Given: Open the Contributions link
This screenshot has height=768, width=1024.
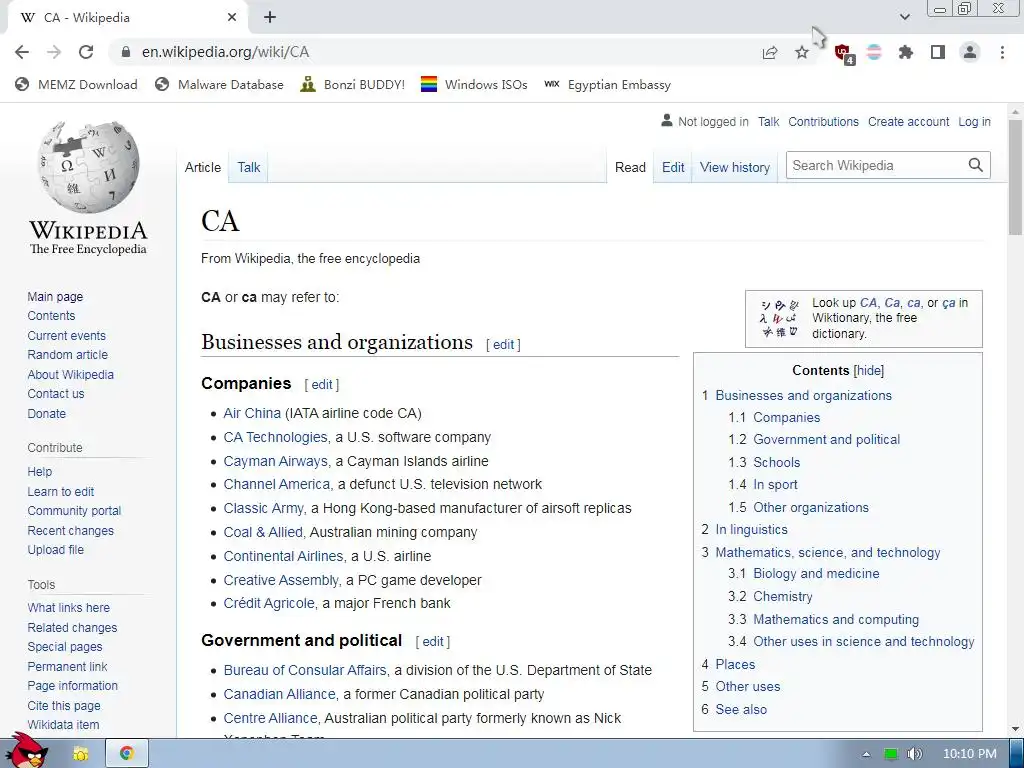Looking at the screenshot, I should click(x=824, y=121).
